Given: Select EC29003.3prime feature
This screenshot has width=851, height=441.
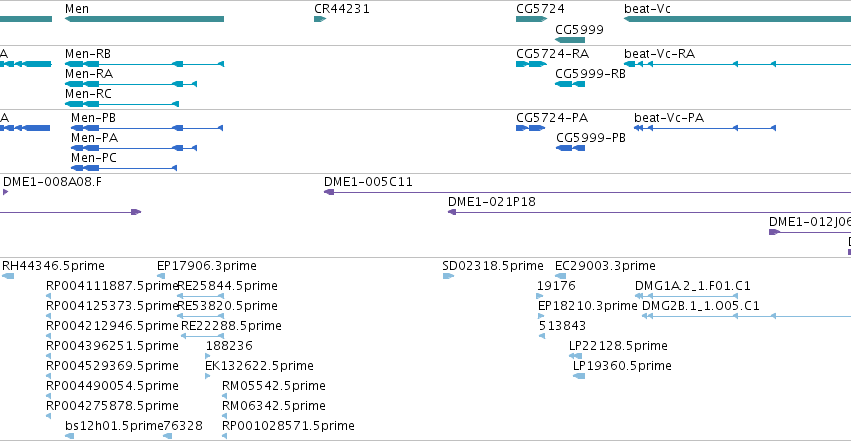Looking at the screenshot, I should 561,276.
